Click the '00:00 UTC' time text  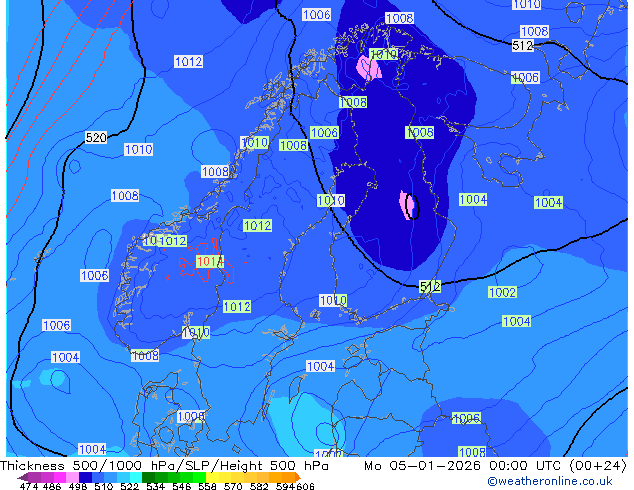click(x=525, y=466)
